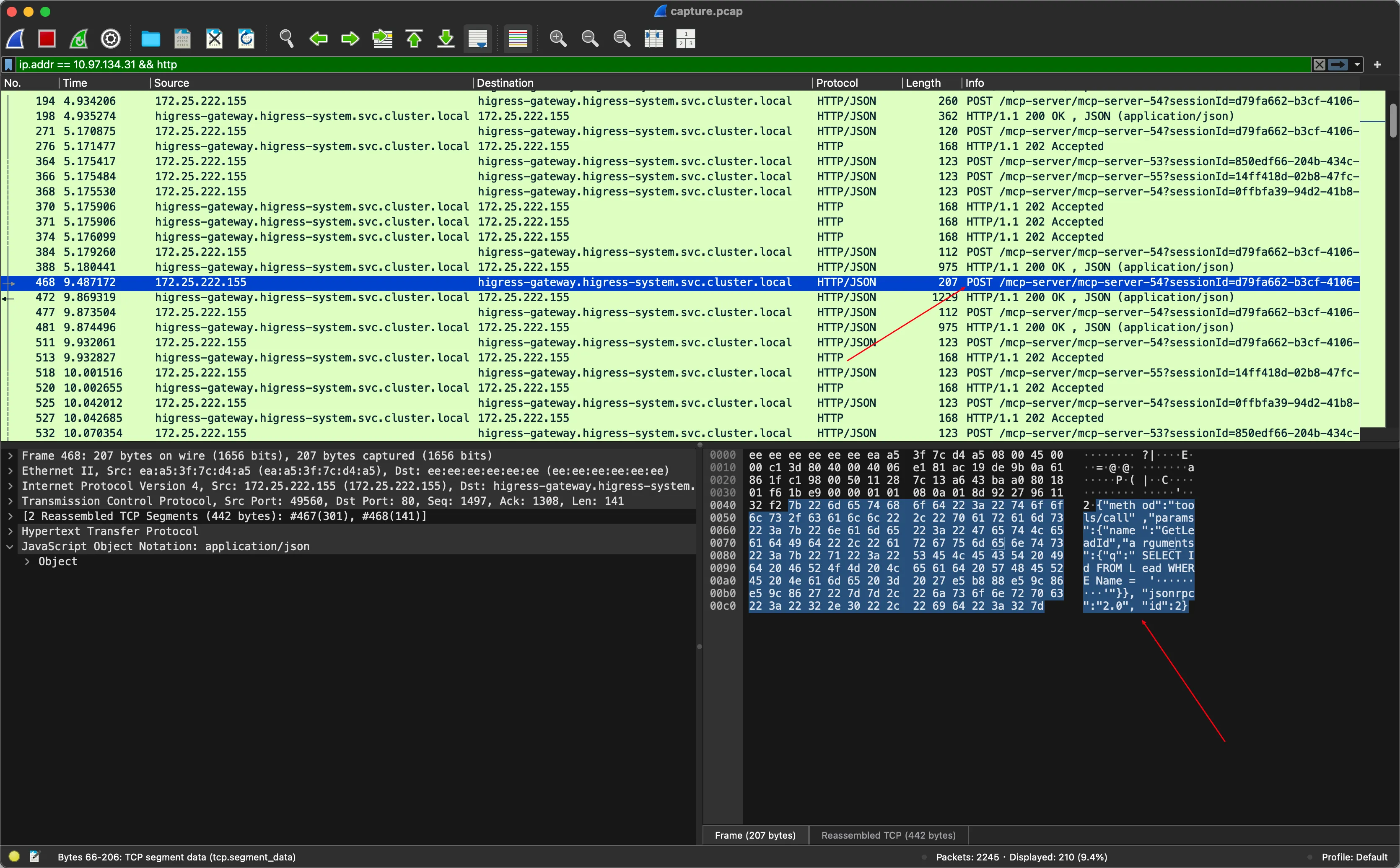Expand Reassembled TCP Segments item
The width and height of the screenshot is (1400, 868).
pyautogui.click(x=10, y=516)
